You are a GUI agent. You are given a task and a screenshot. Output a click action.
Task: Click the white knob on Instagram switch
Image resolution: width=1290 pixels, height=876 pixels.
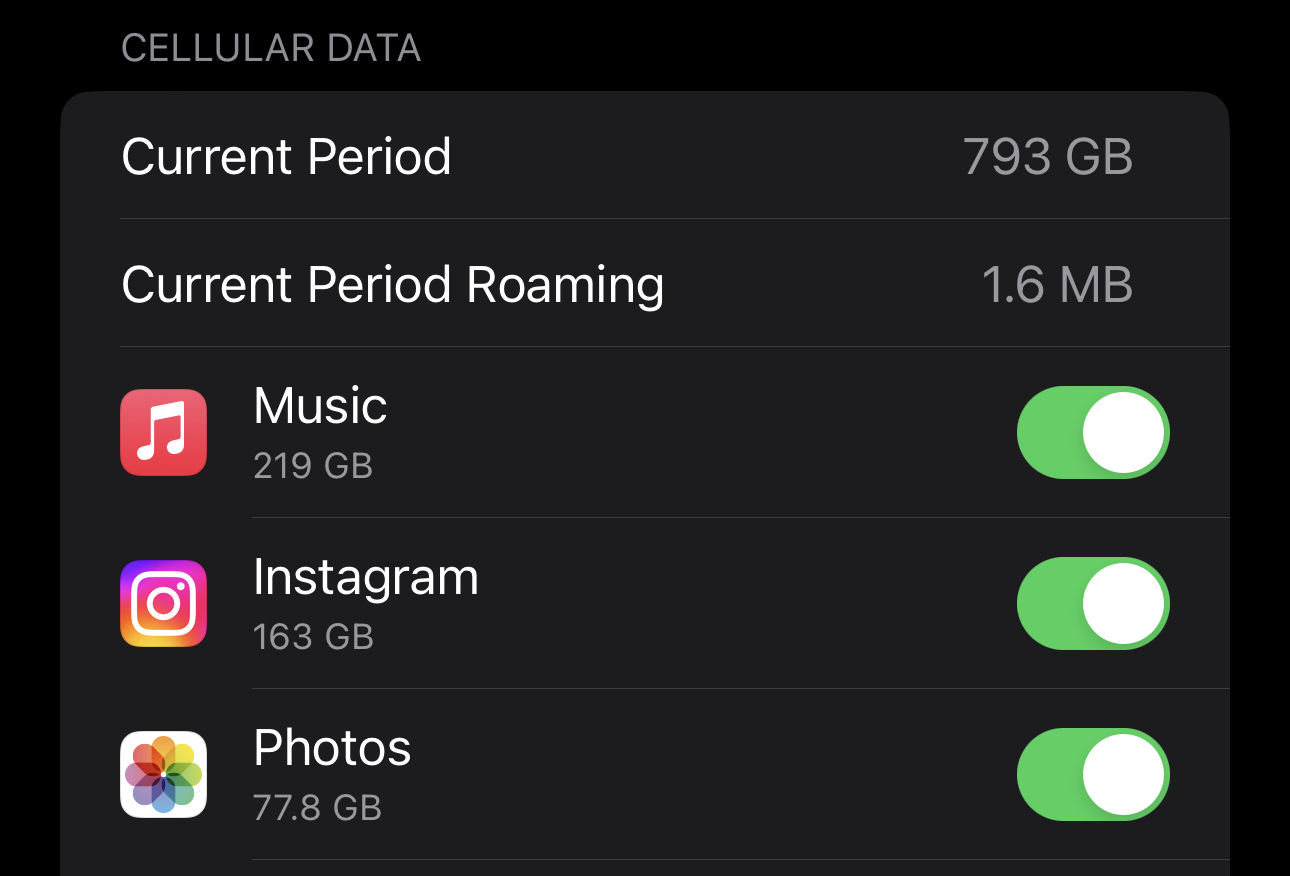pos(1124,603)
